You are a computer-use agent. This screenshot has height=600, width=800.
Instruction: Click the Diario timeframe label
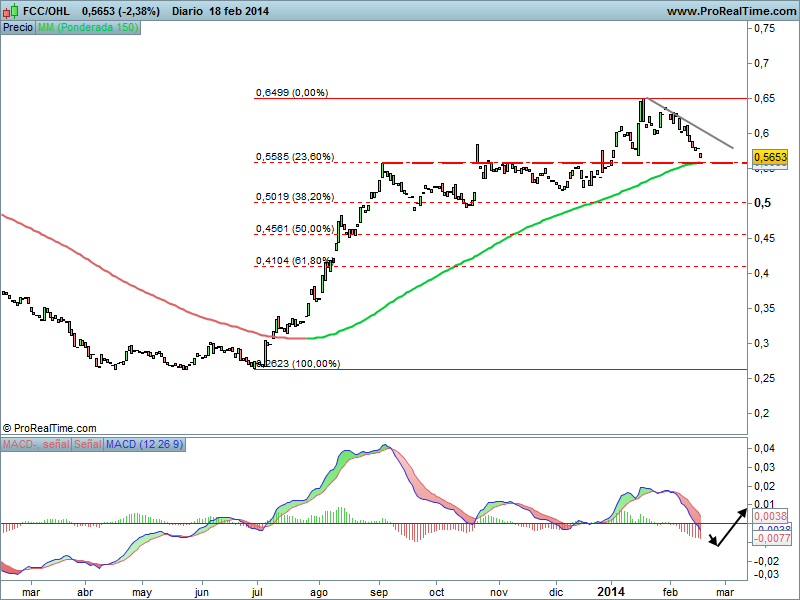click(x=188, y=11)
